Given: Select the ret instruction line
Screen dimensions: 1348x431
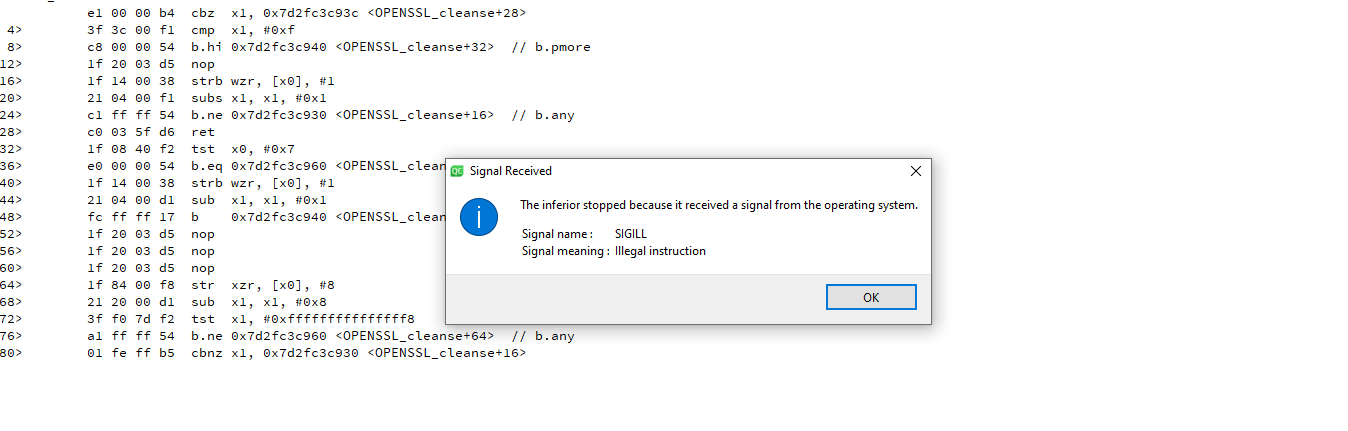Looking at the screenshot, I should tap(202, 132).
